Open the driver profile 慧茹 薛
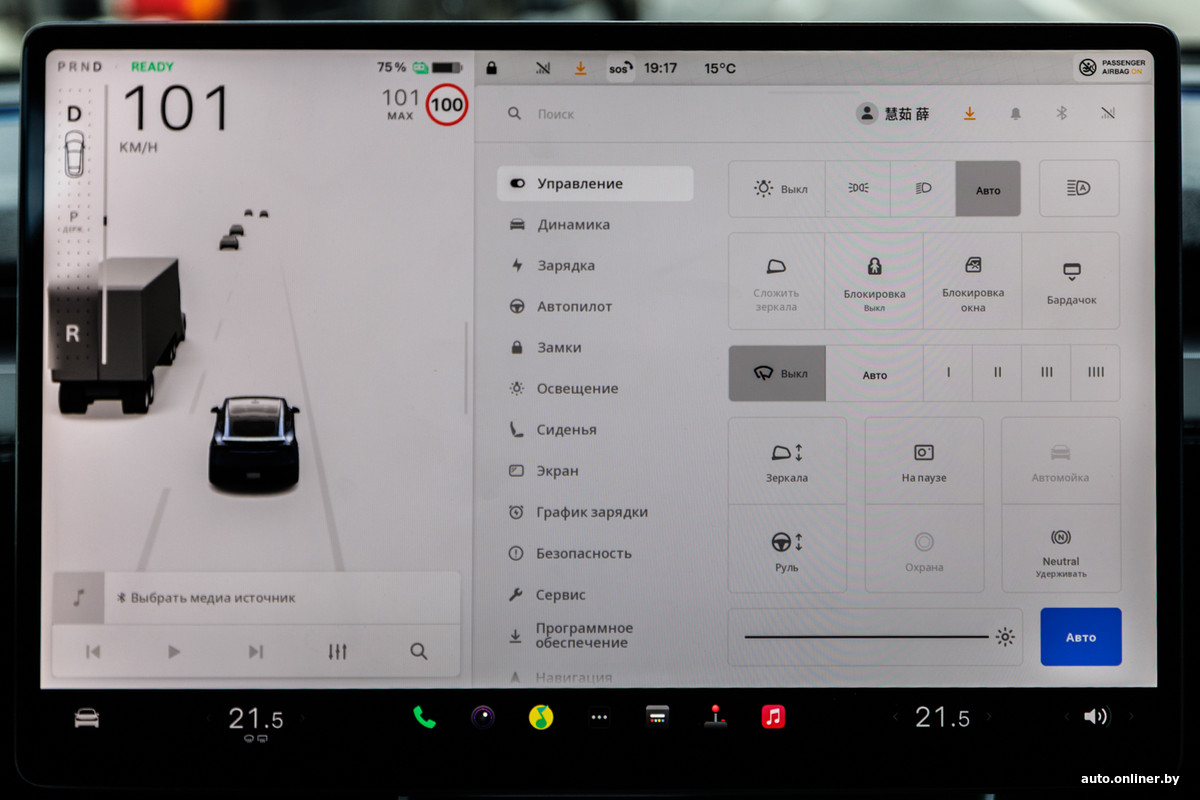The width and height of the screenshot is (1200, 800). (x=893, y=114)
